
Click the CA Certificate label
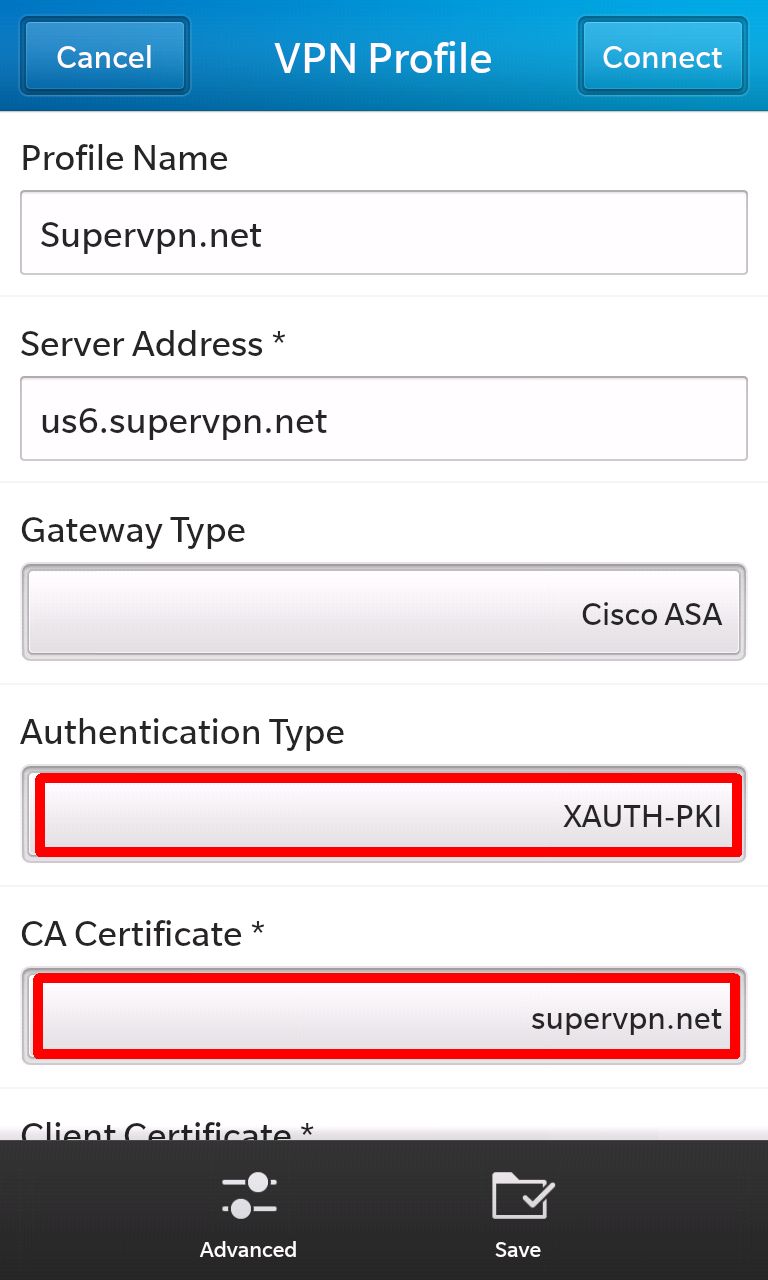(142, 934)
